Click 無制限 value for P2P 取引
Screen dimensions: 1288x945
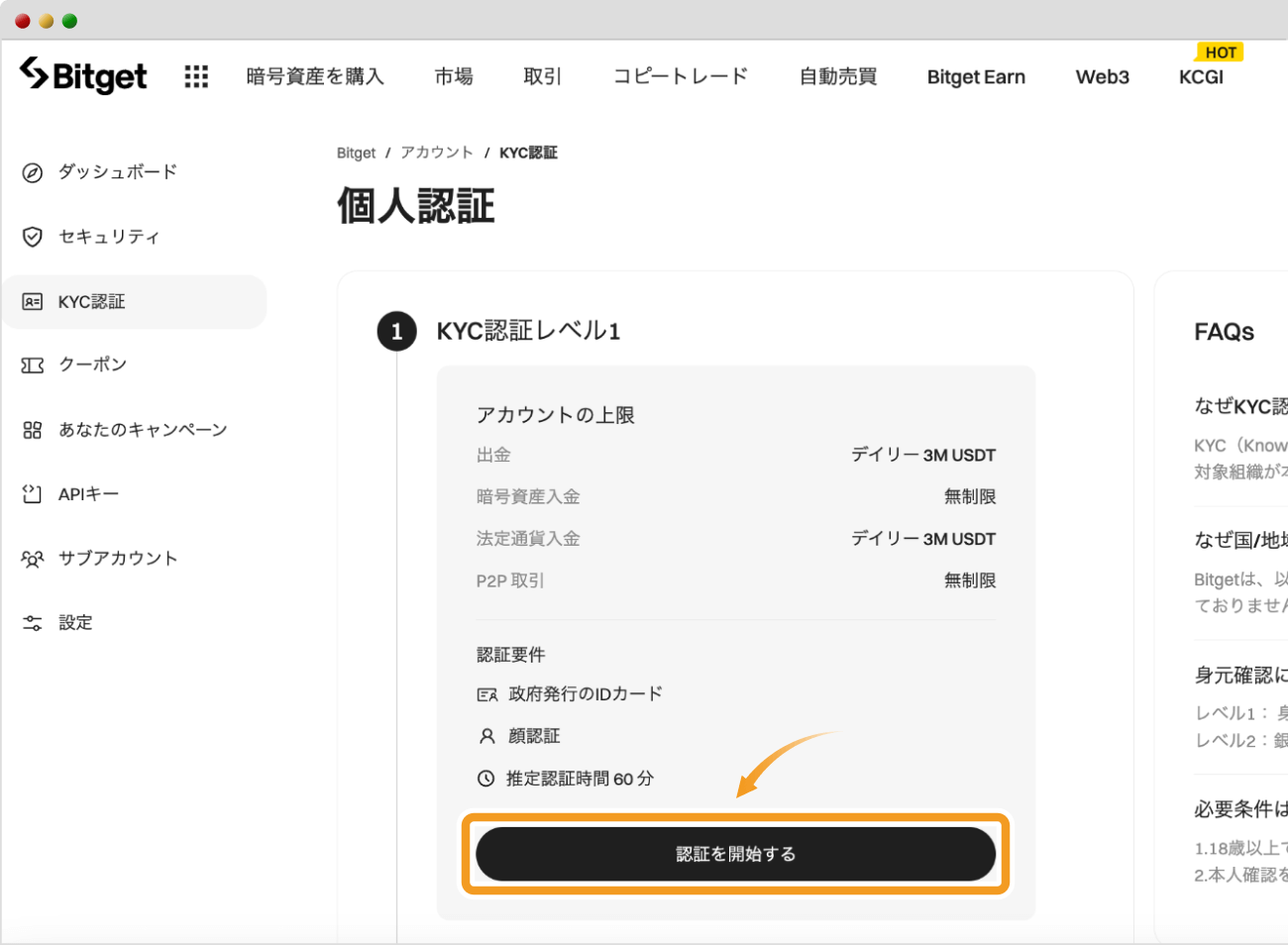coord(970,580)
